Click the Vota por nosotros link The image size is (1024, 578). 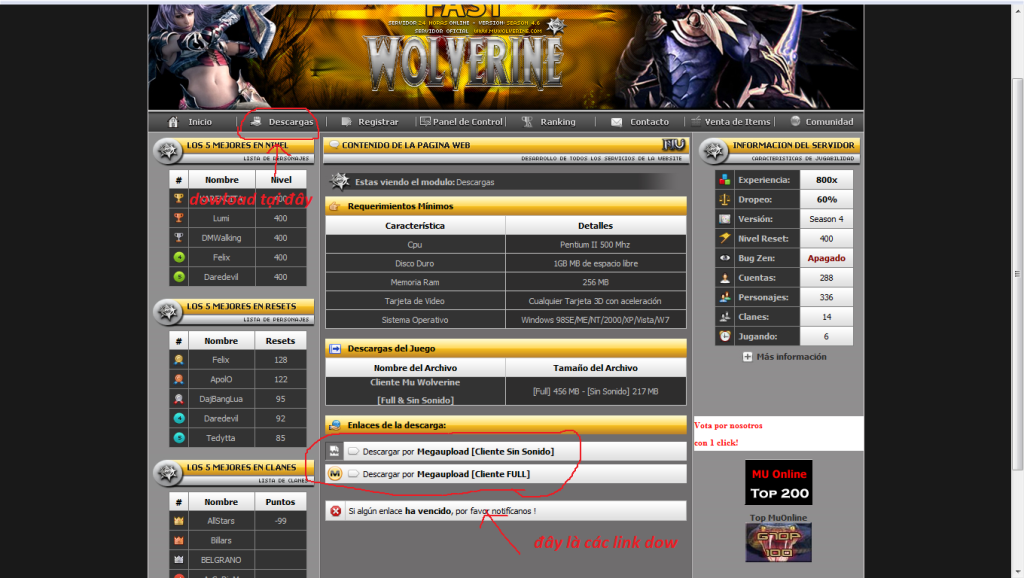728,434
